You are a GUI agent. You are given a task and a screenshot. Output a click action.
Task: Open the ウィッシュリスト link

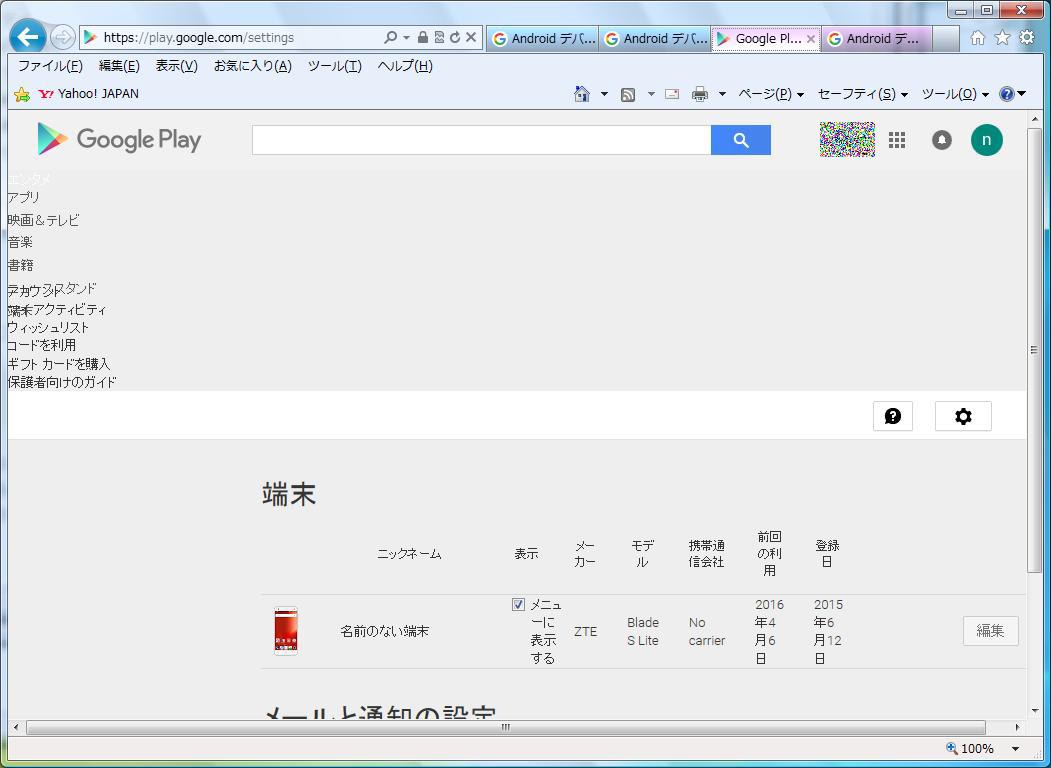coord(48,327)
